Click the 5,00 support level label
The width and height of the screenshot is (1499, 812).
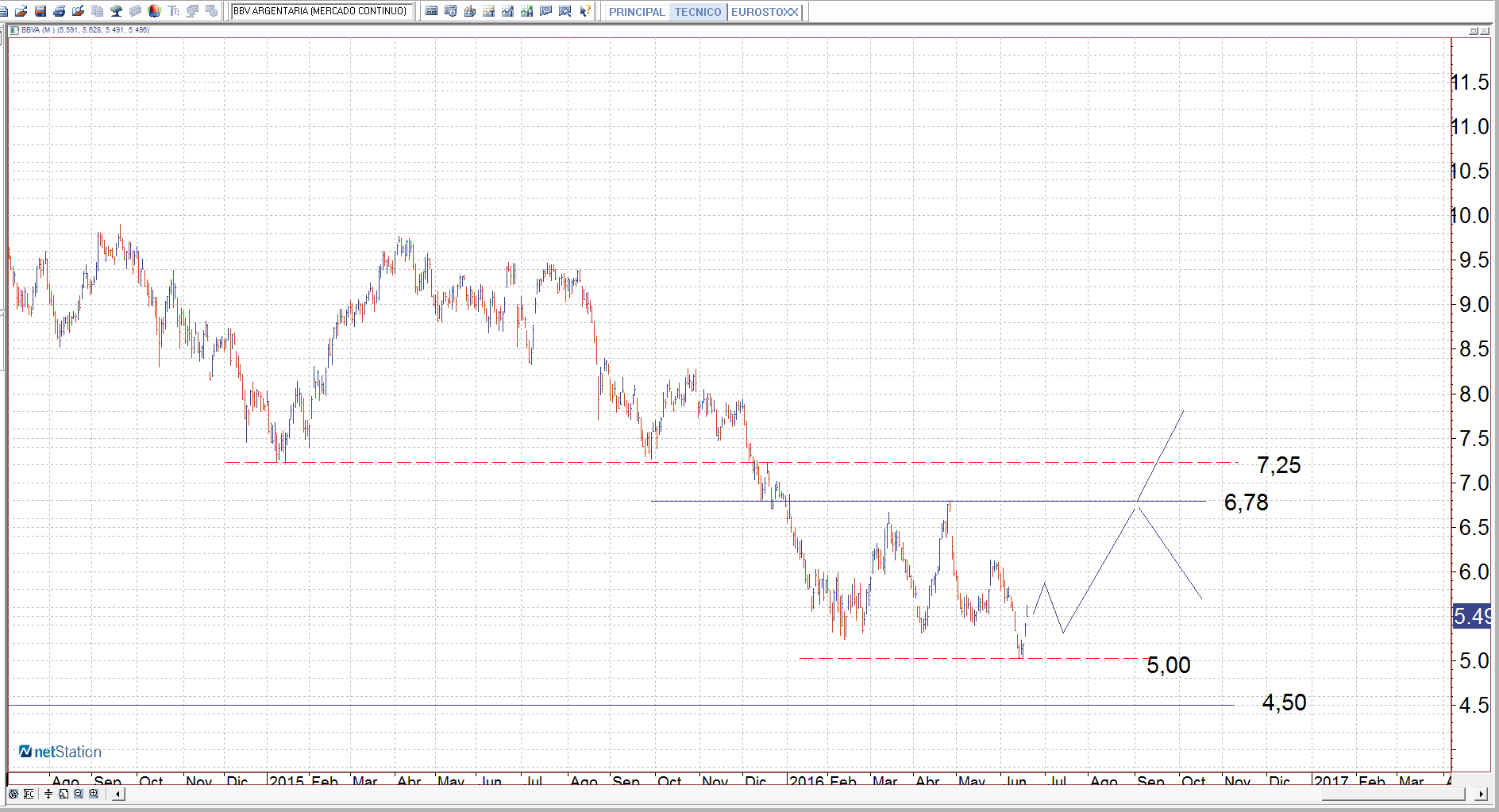pos(1169,665)
